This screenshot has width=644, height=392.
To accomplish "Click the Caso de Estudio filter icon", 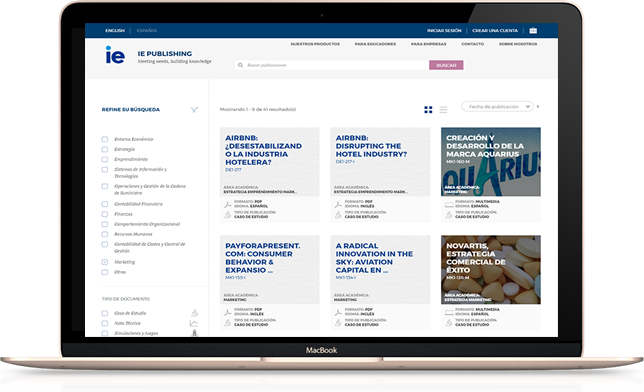I will (194, 313).
